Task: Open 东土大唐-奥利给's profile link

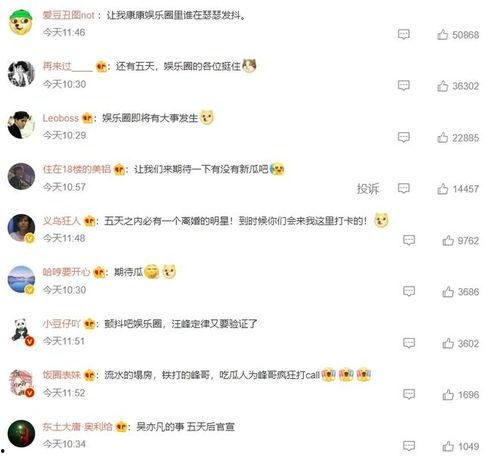Action: tap(77, 426)
